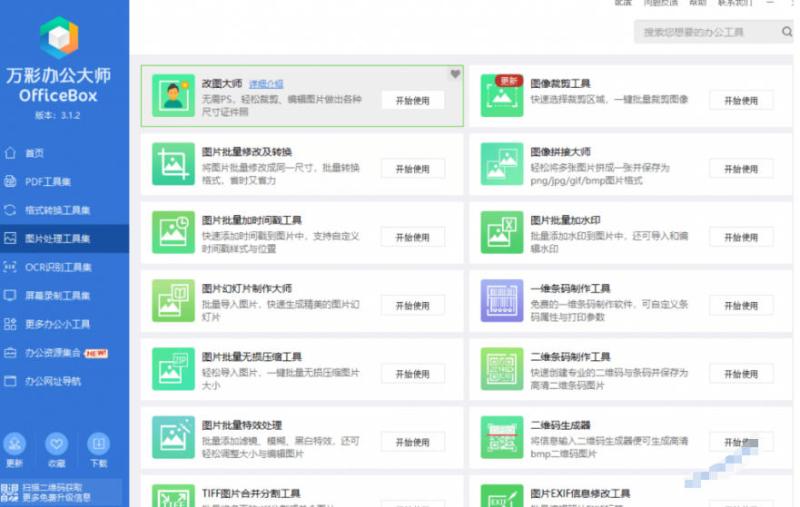The width and height of the screenshot is (800, 507).
Task: Open 联系我们 in the top menu
Action: point(735,3)
